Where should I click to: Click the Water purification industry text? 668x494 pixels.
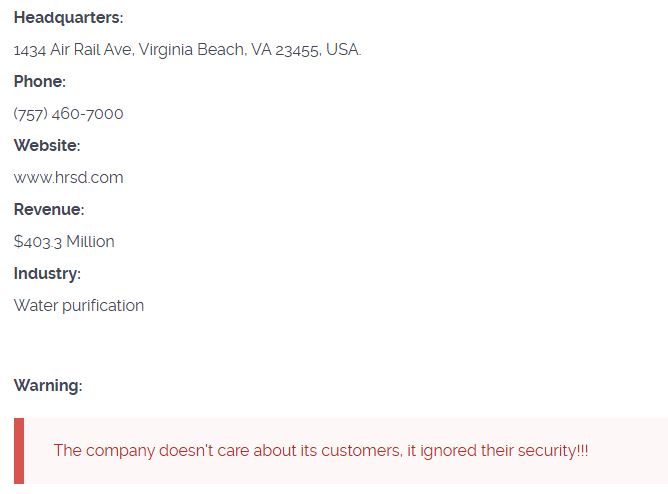(79, 306)
